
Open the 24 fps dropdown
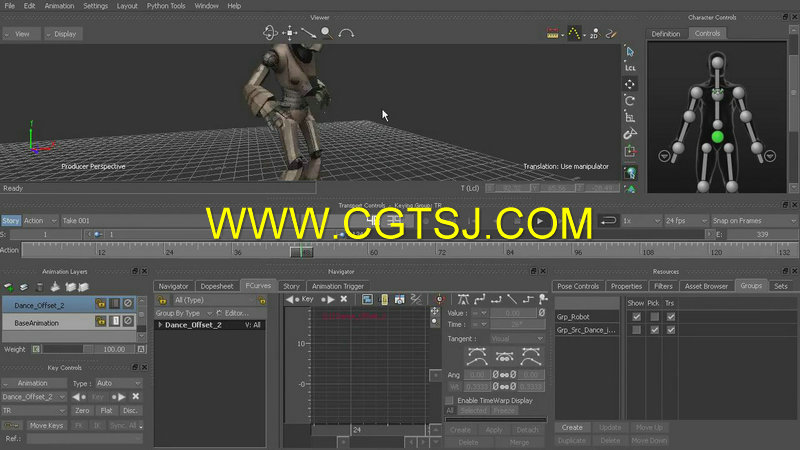coord(686,221)
